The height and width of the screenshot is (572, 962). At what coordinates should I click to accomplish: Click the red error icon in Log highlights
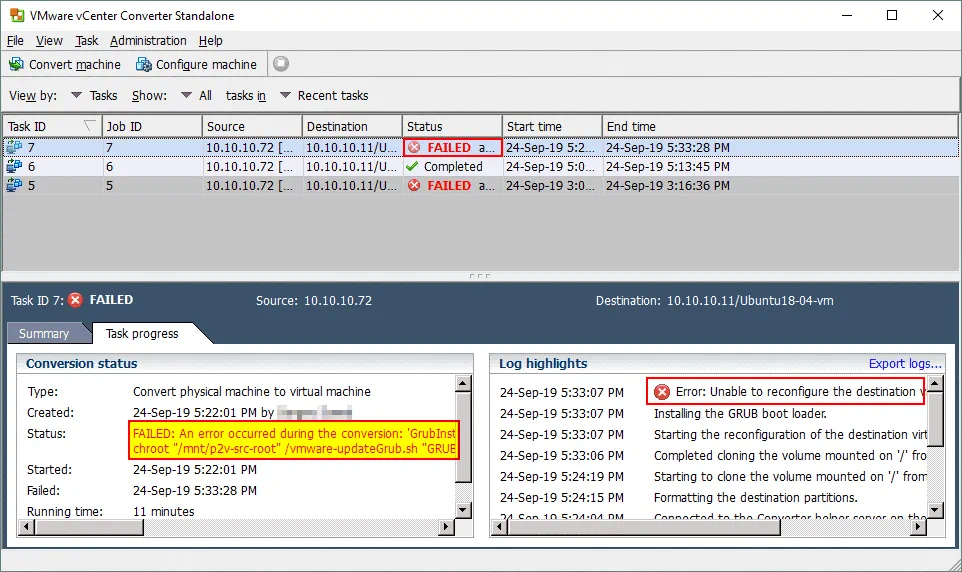coord(661,392)
